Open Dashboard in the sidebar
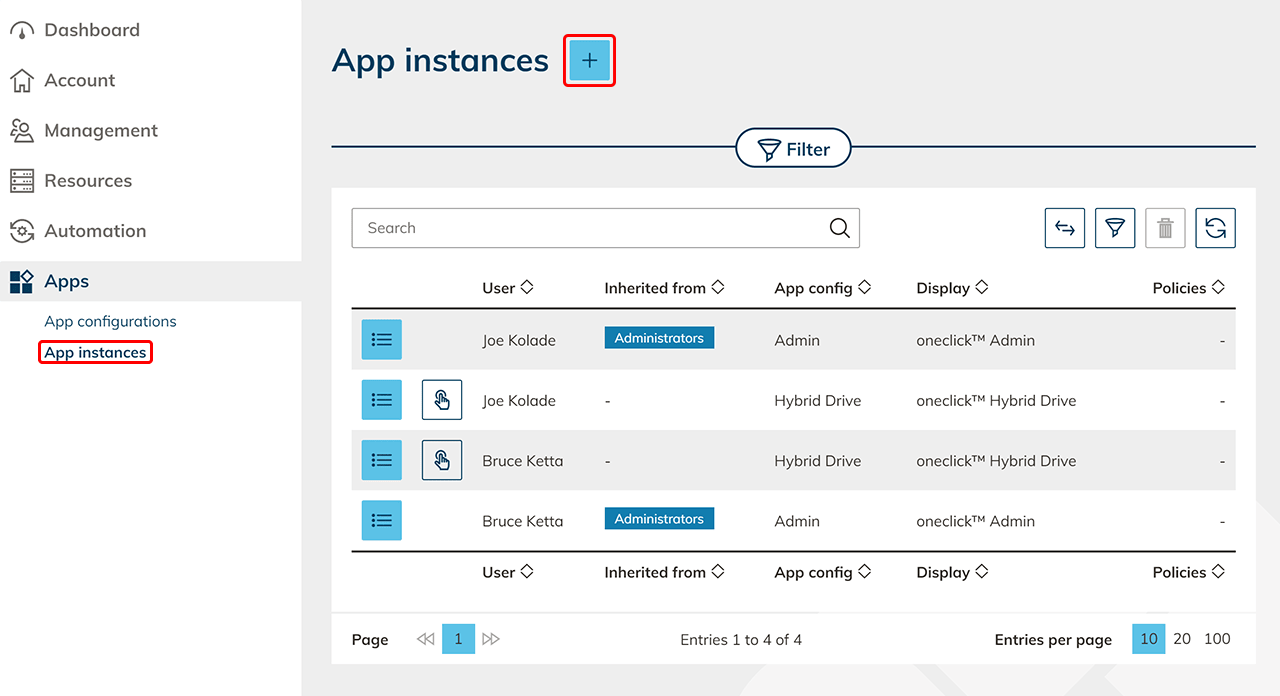The width and height of the screenshot is (1280, 696). click(x=91, y=30)
